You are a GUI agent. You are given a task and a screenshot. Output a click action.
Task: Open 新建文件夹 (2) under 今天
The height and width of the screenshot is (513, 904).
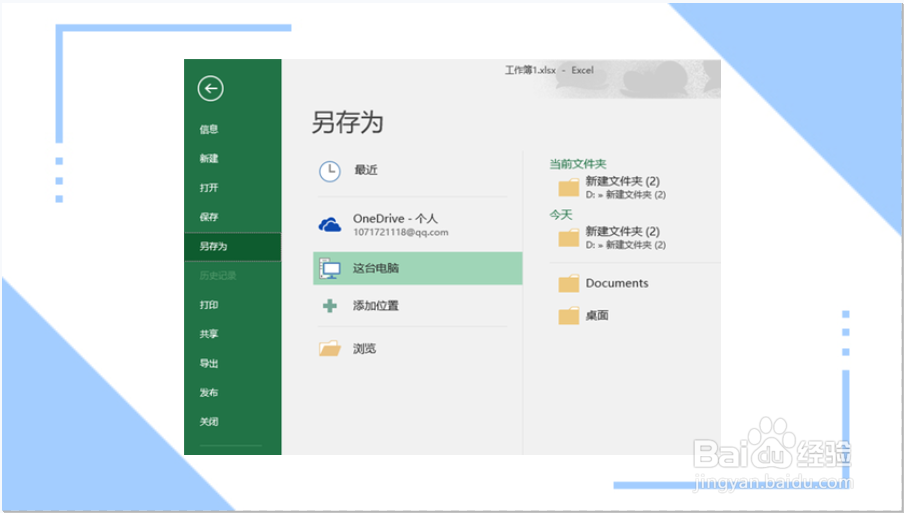tap(623, 231)
